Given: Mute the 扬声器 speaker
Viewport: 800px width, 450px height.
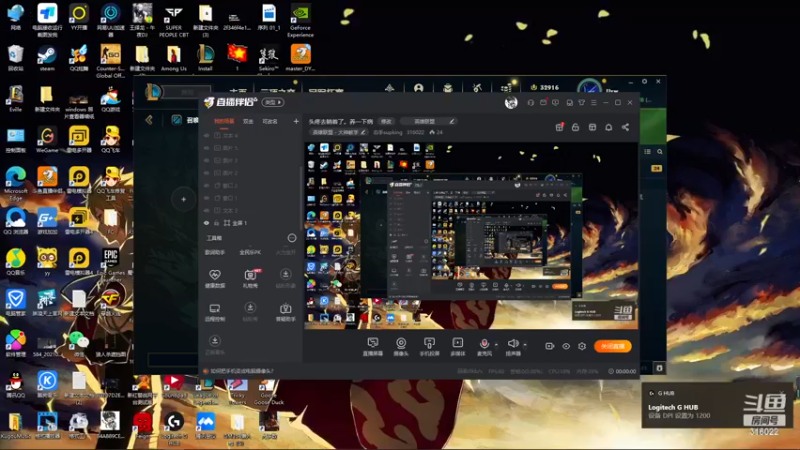Looking at the screenshot, I should coord(513,346).
